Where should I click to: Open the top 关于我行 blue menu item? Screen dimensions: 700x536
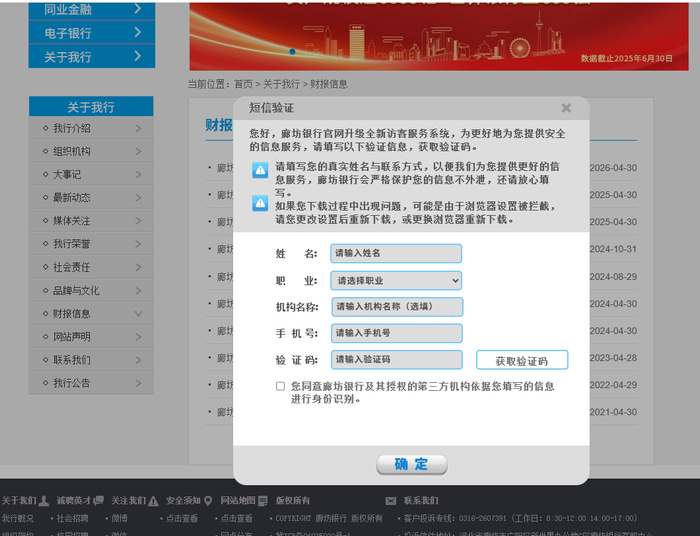(x=92, y=57)
